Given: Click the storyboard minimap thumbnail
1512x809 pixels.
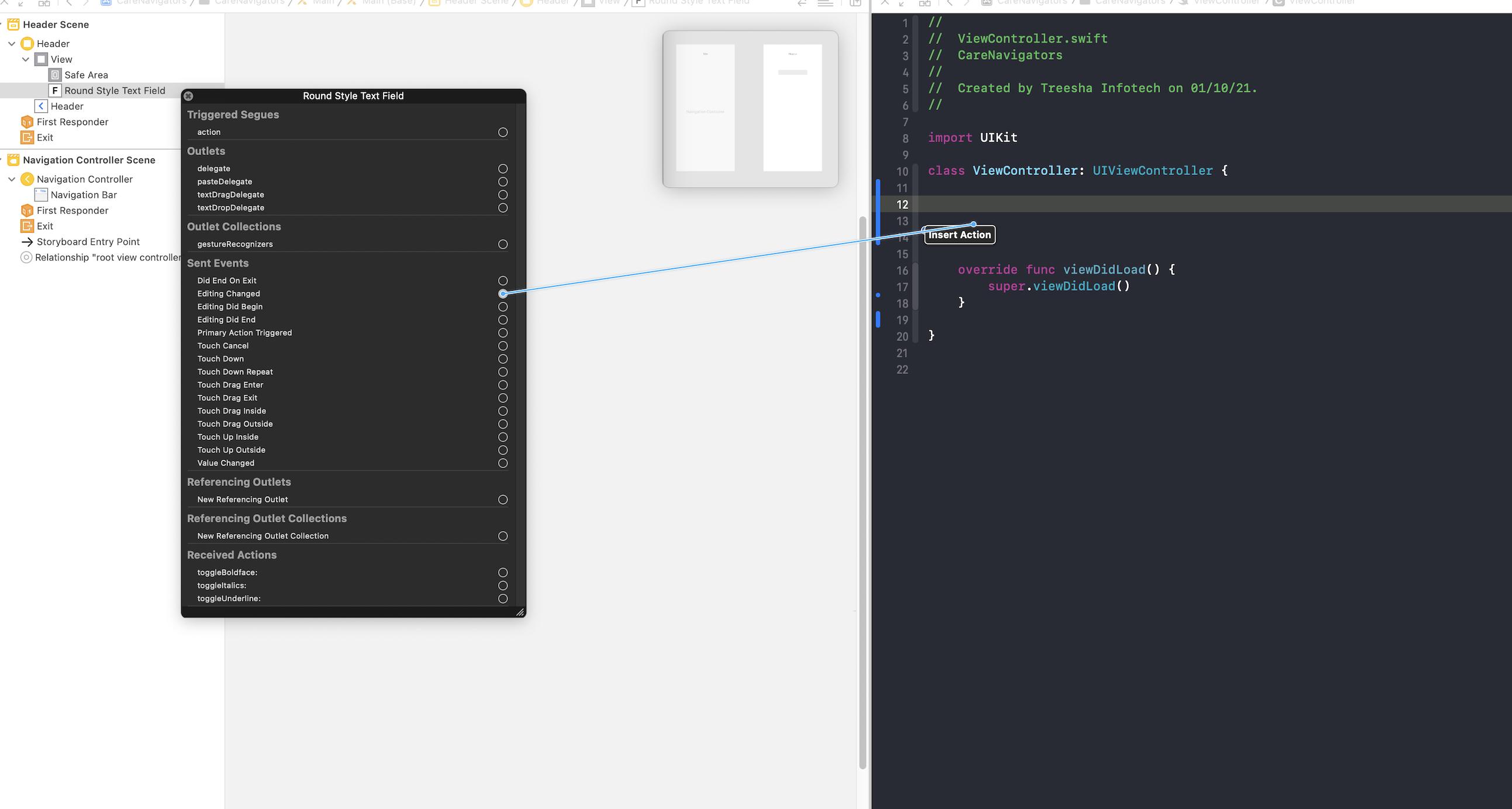Looking at the screenshot, I should tap(750, 109).
